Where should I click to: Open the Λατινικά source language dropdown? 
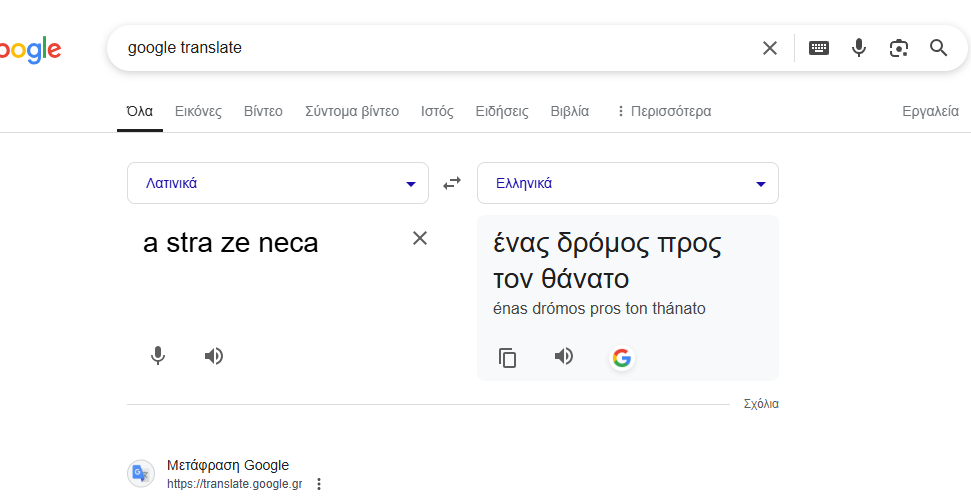tap(278, 183)
